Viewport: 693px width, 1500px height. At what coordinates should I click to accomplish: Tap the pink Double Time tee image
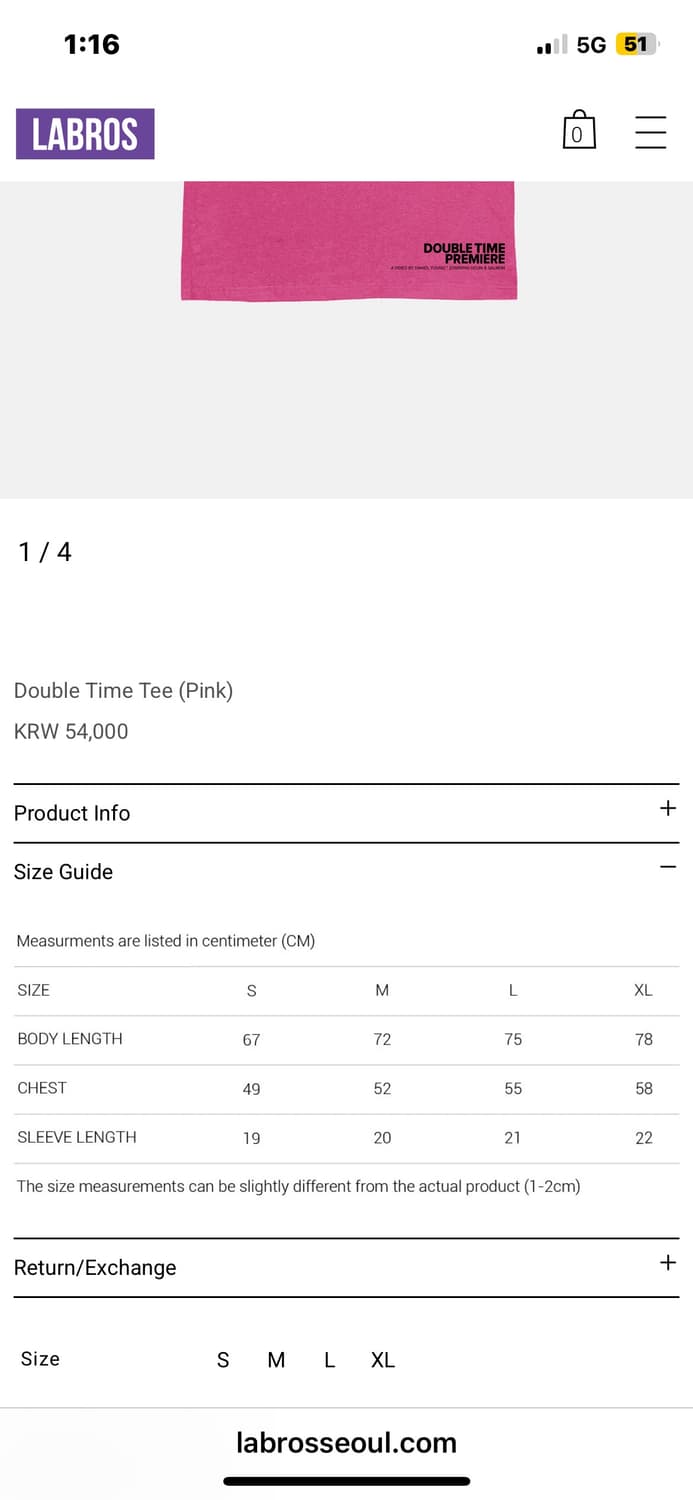(348, 241)
